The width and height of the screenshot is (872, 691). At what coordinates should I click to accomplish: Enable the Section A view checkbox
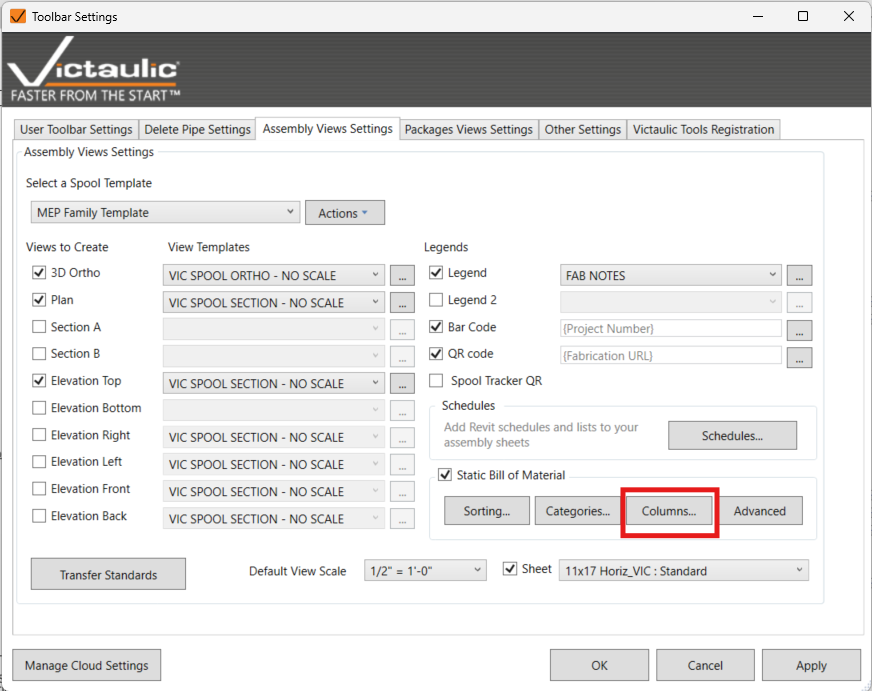(40, 327)
